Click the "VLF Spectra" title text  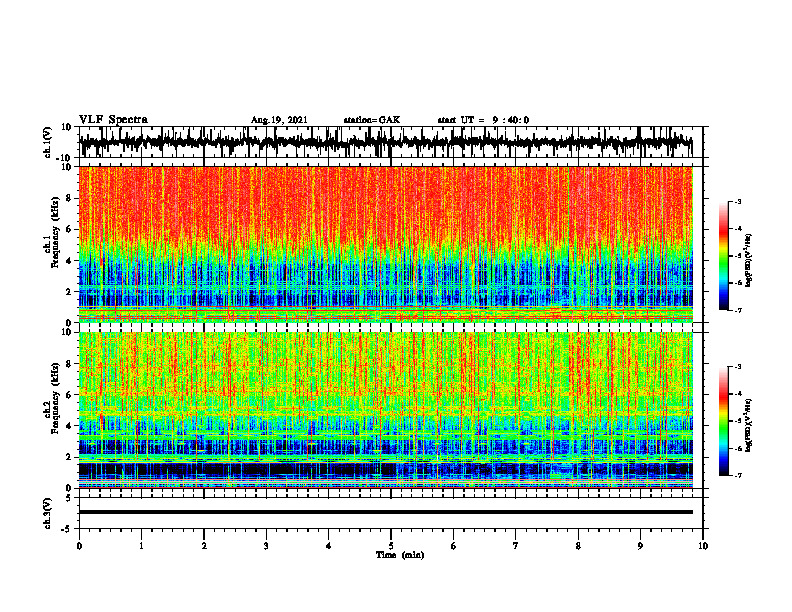point(113,120)
